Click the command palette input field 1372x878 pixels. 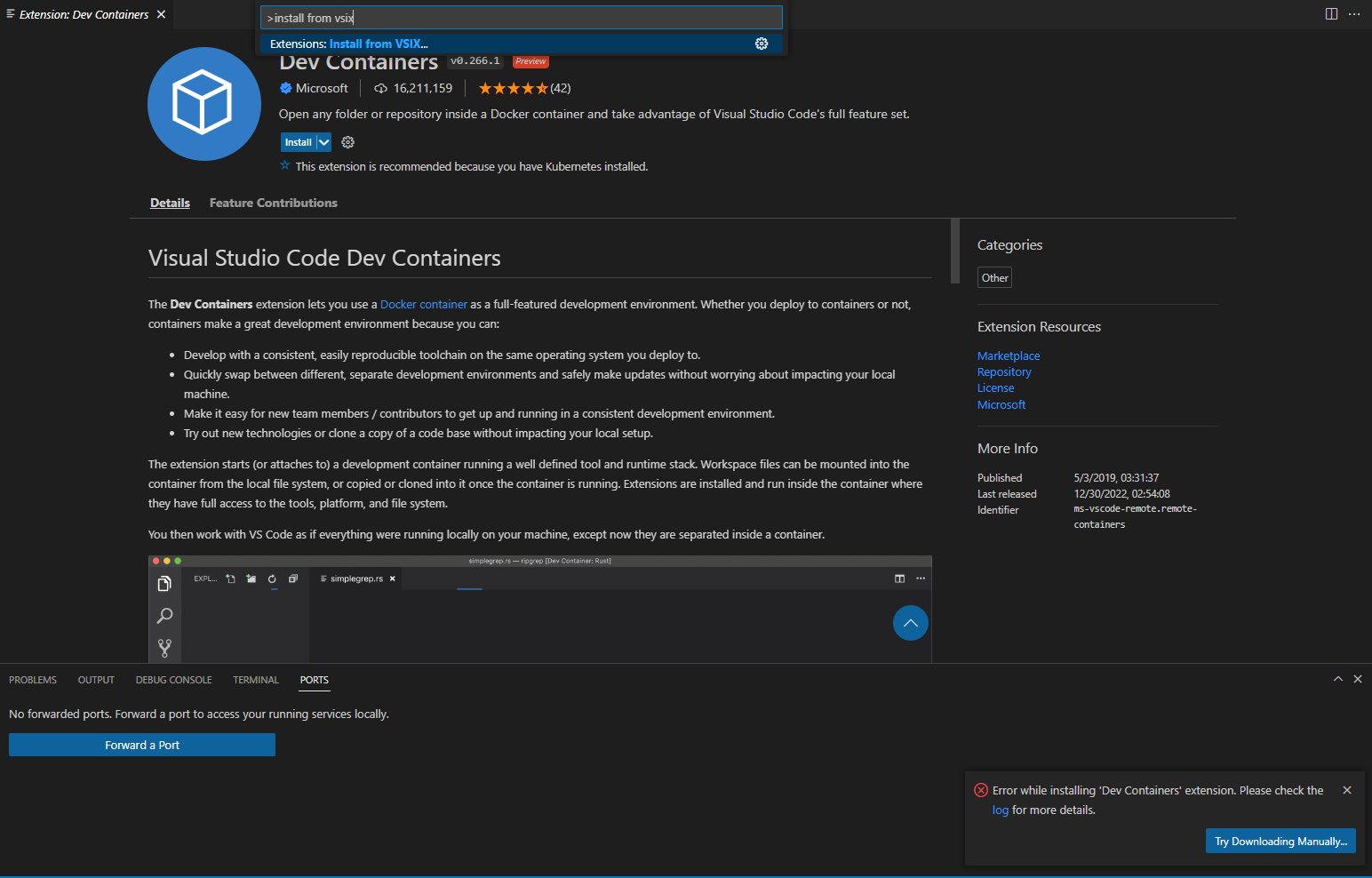coord(522,18)
